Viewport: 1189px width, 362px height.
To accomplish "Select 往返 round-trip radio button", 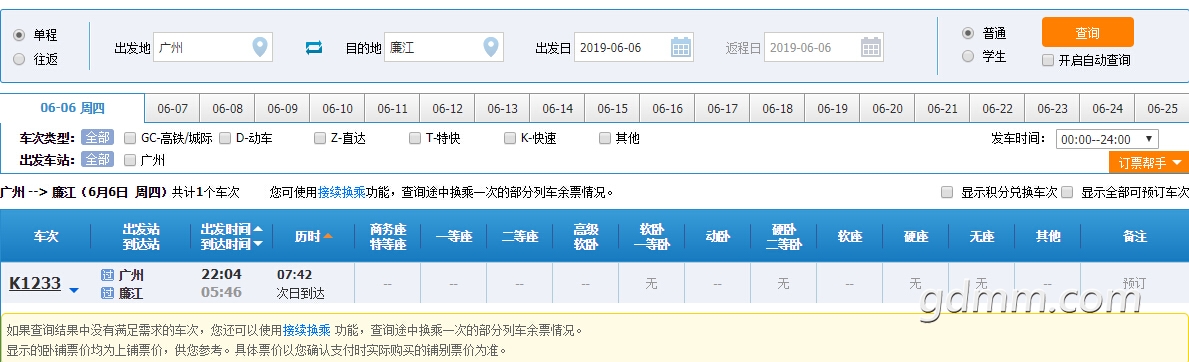I will 19,58.
